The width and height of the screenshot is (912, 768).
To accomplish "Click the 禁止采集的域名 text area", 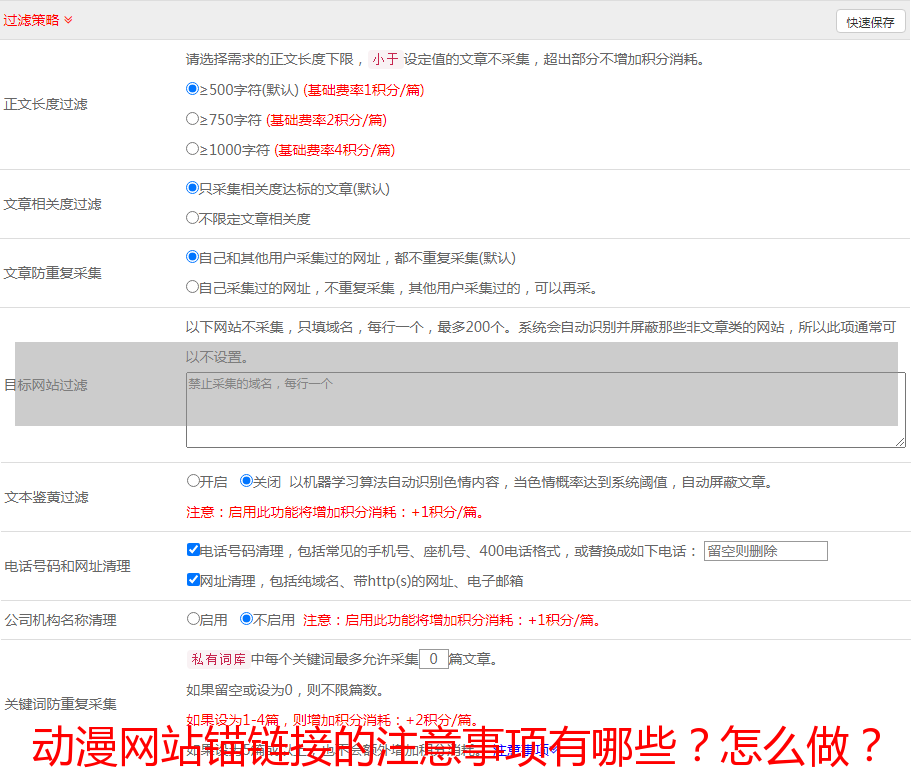I will 545,410.
